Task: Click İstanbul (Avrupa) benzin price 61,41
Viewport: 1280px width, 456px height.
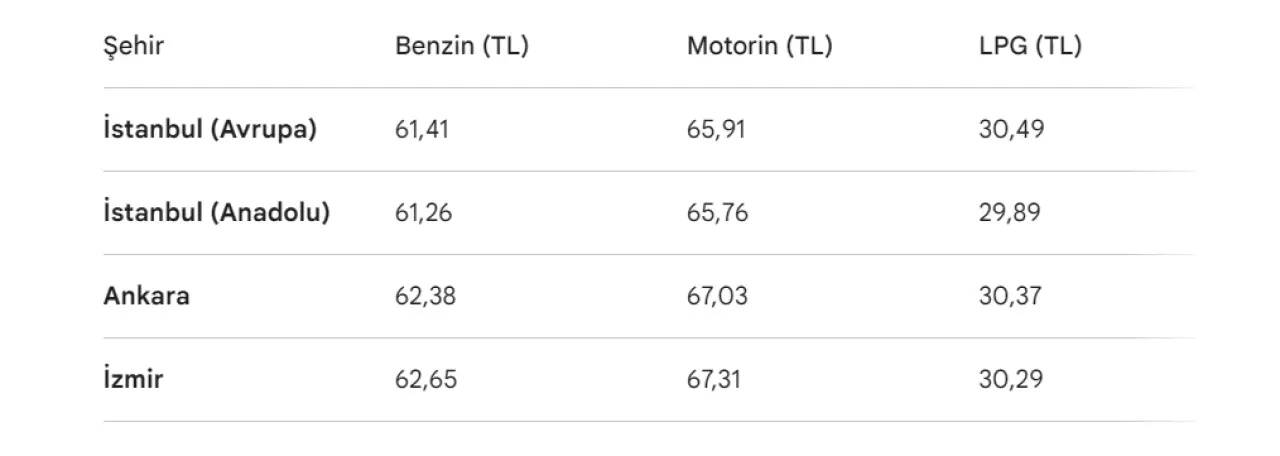Action: pos(422,130)
